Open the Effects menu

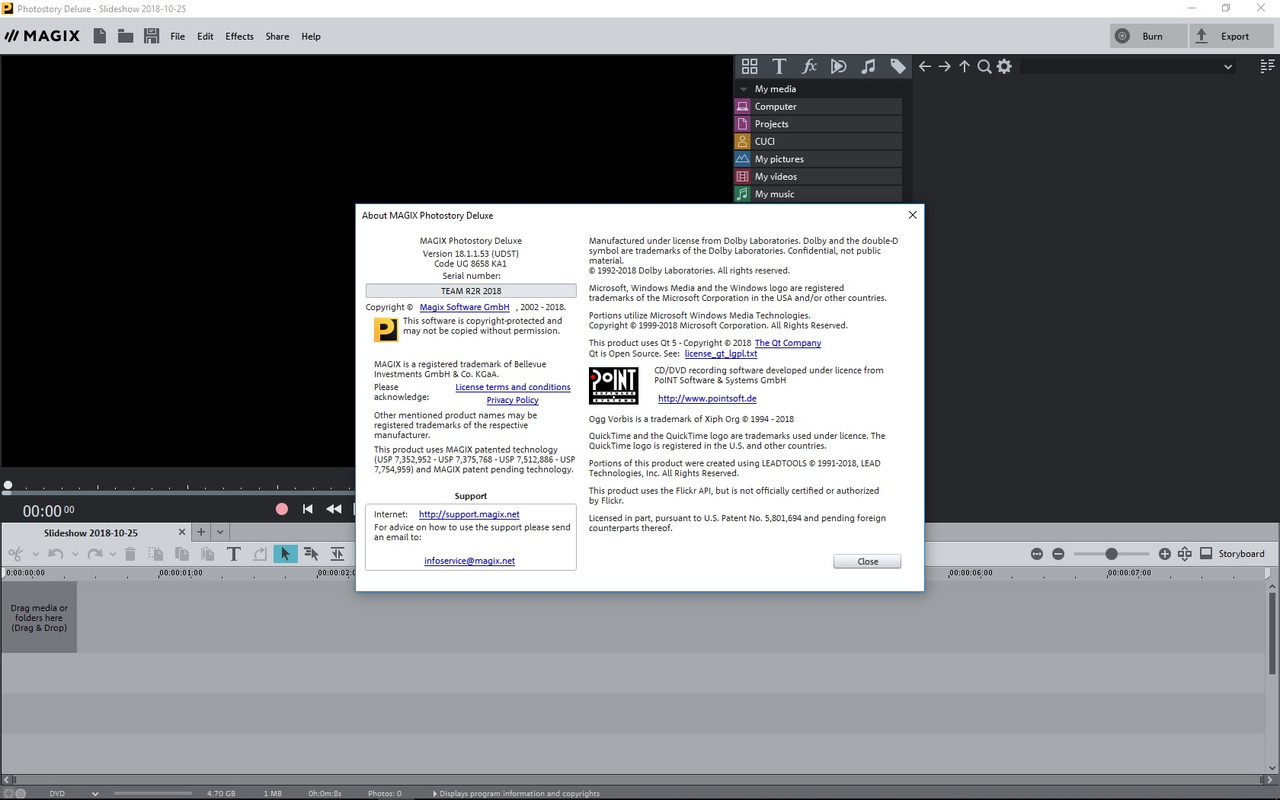239,36
